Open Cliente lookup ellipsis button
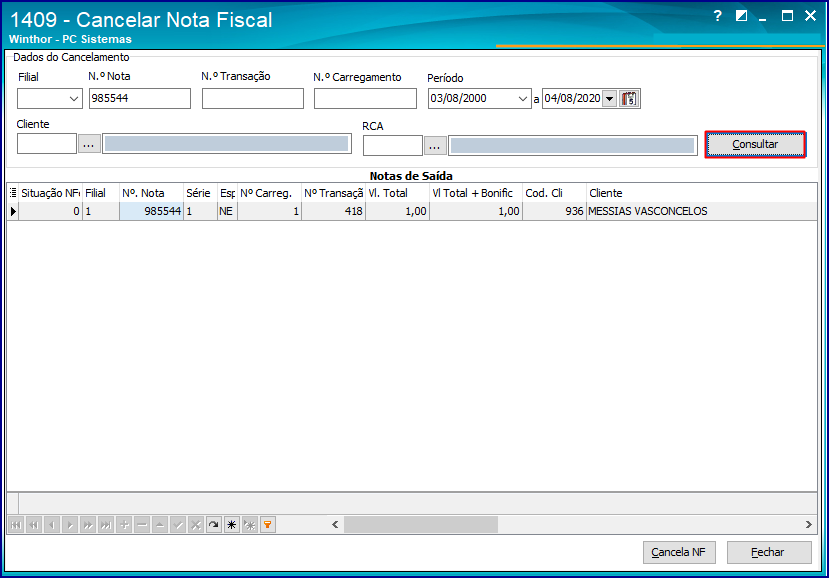Viewport: 829px width, 578px height. tap(89, 144)
